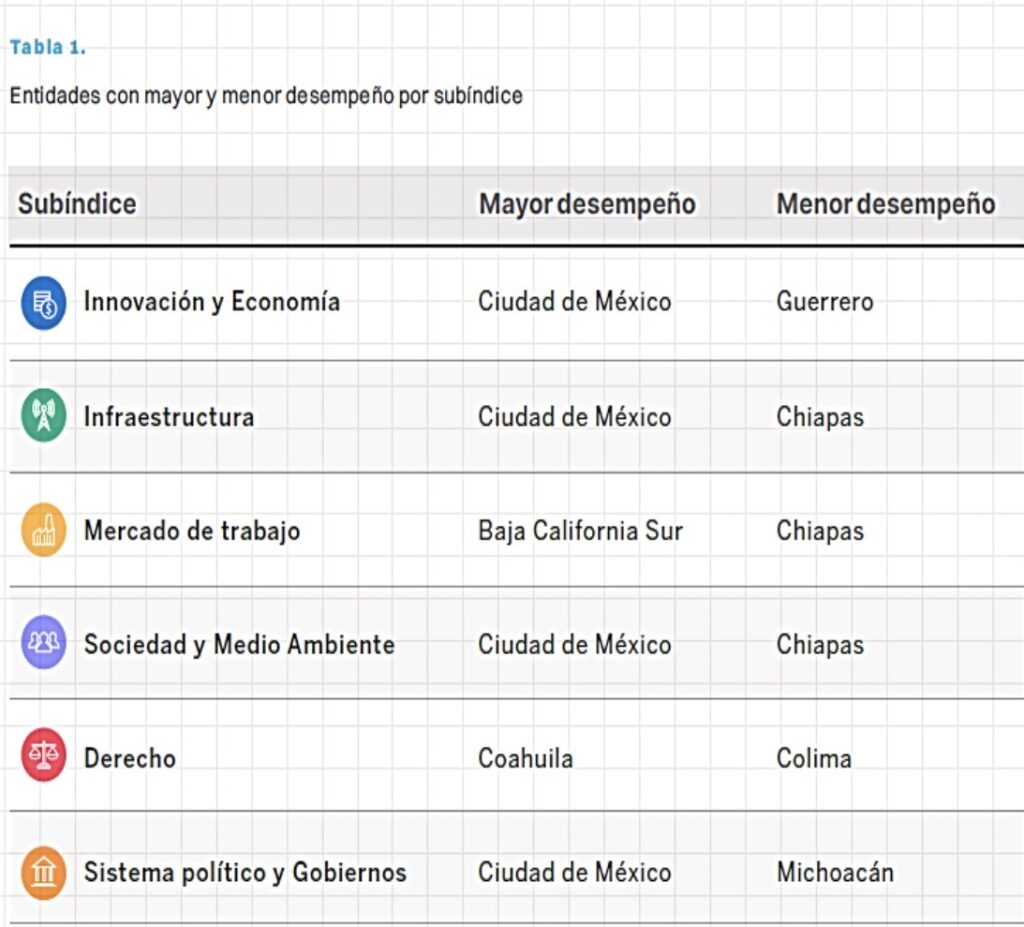Select the Infraestructura row label
The height and width of the screenshot is (927, 1024).
click(x=169, y=417)
